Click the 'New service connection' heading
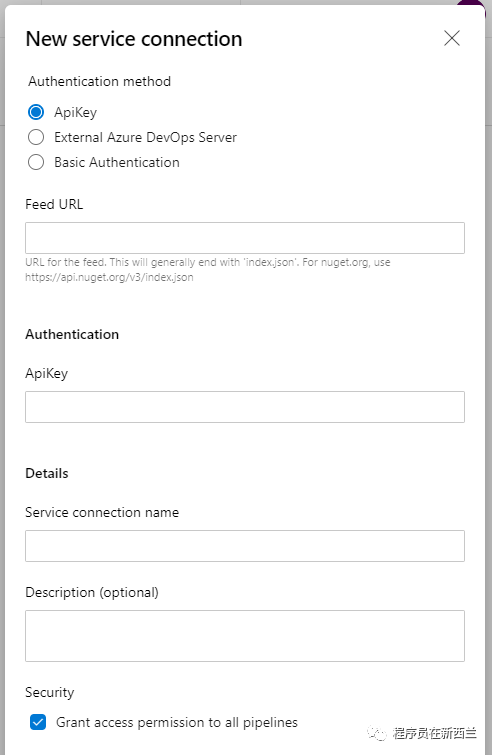 134,39
